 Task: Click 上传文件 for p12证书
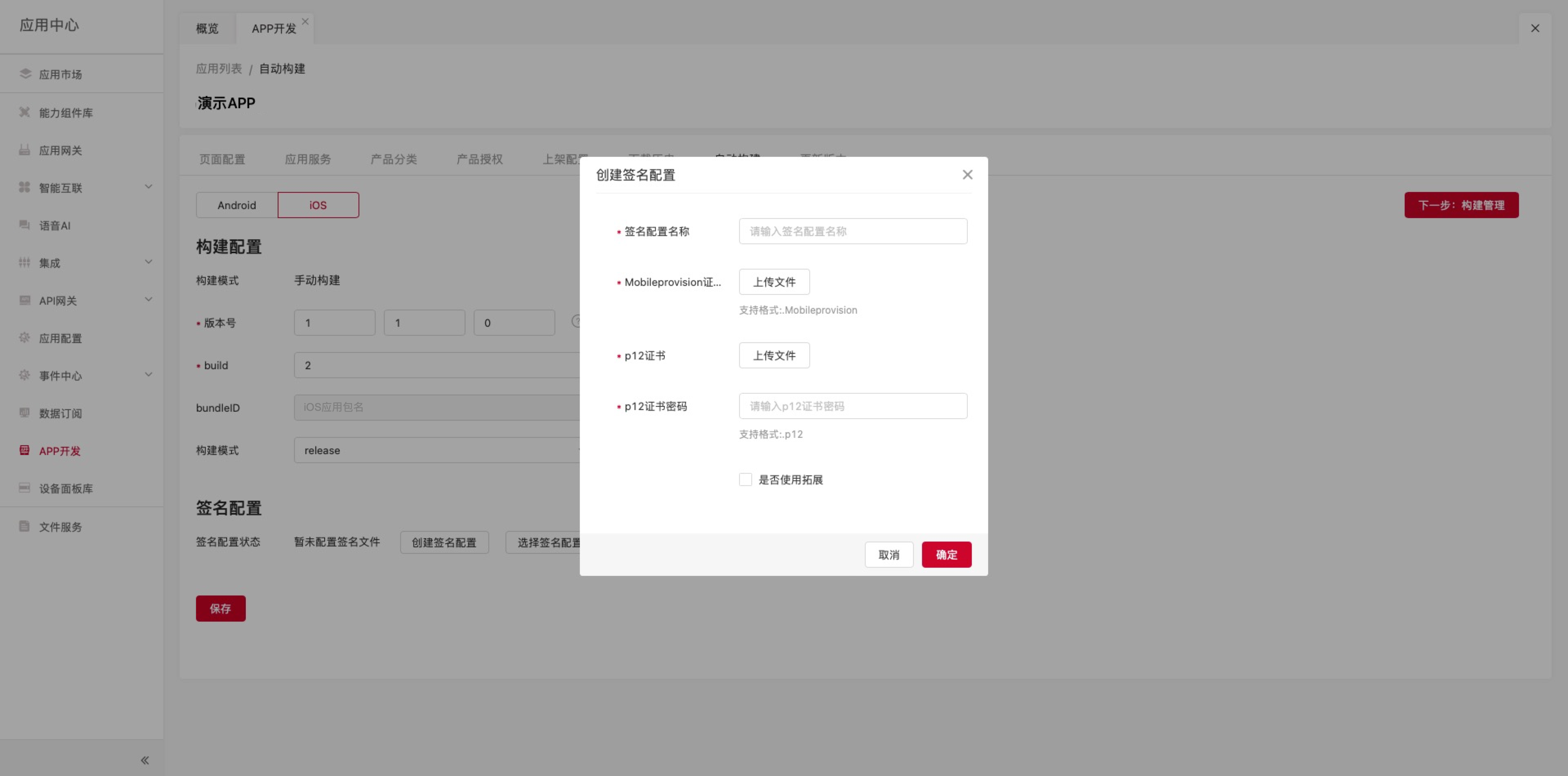pyautogui.click(x=774, y=355)
